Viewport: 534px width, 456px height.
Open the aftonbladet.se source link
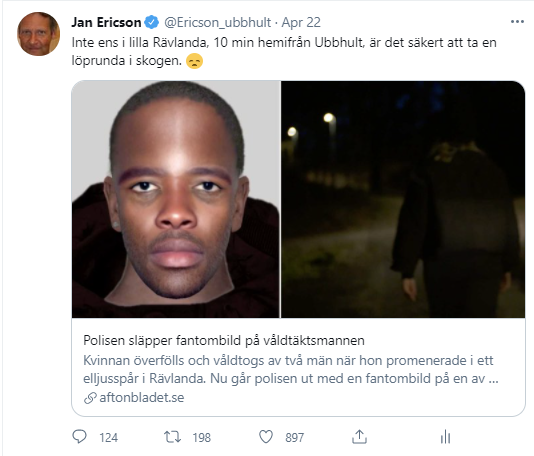pyautogui.click(x=142, y=397)
